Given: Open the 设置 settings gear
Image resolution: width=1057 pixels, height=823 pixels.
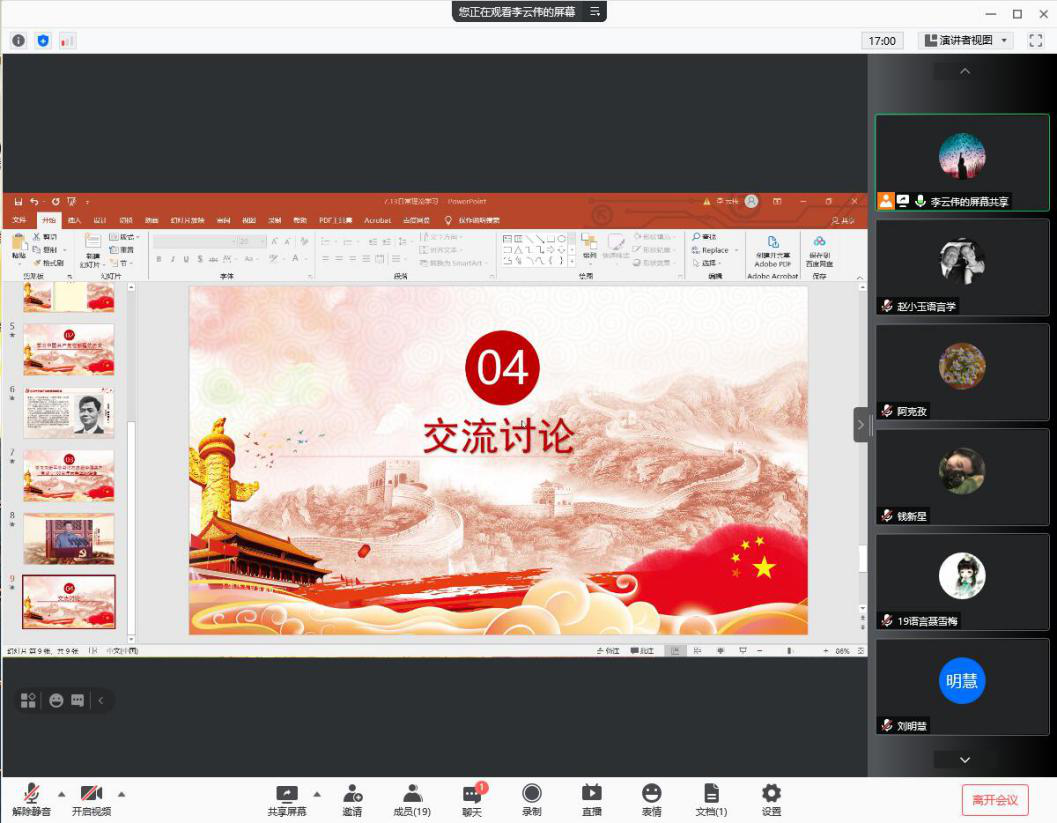Looking at the screenshot, I should [x=771, y=800].
